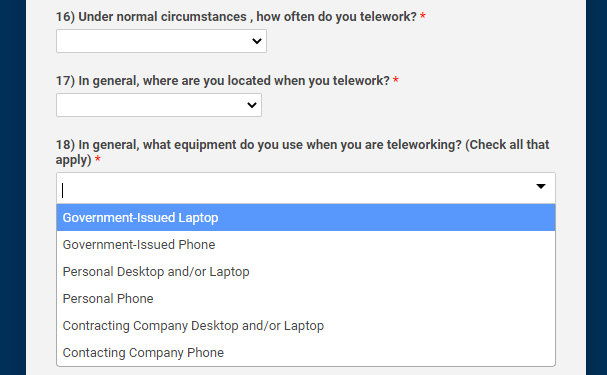
Task: Click the dark blue right page margin
Action: (x=596, y=187)
